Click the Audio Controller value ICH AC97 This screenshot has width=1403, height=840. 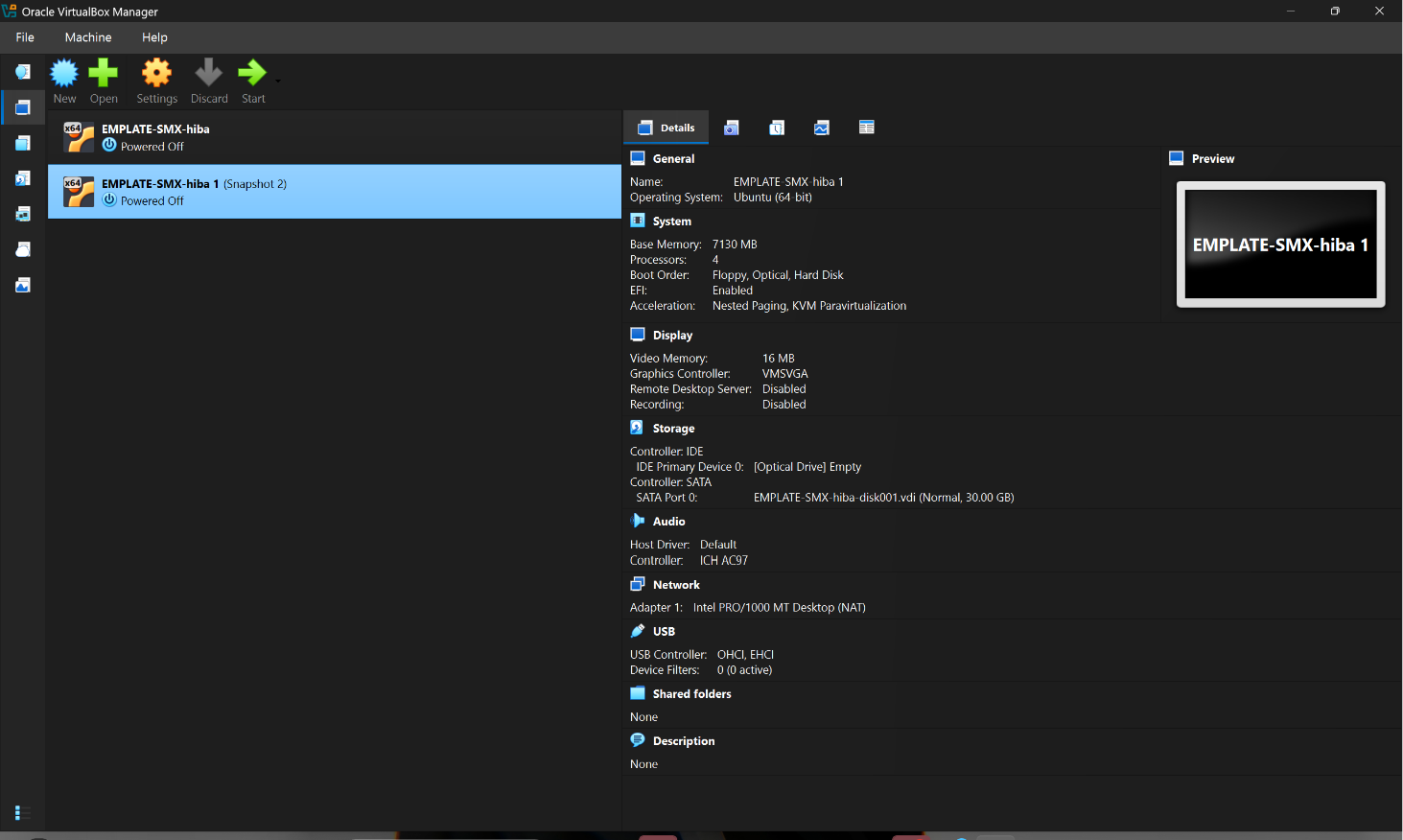click(x=724, y=561)
